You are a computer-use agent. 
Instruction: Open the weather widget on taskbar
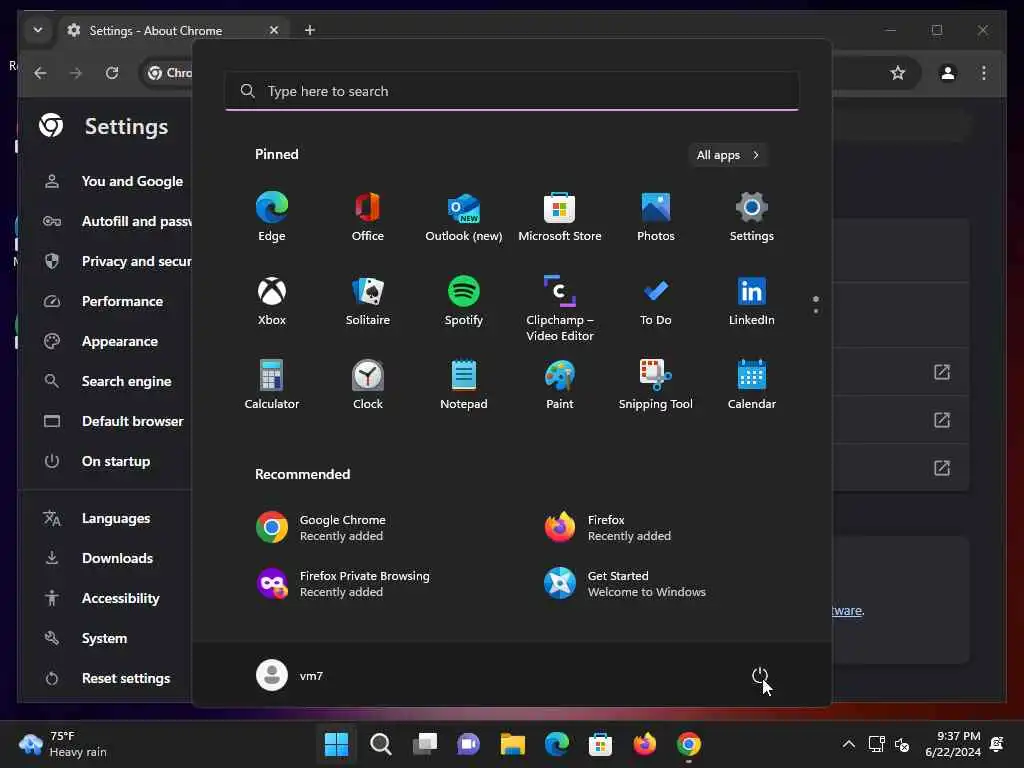[x=63, y=744]
